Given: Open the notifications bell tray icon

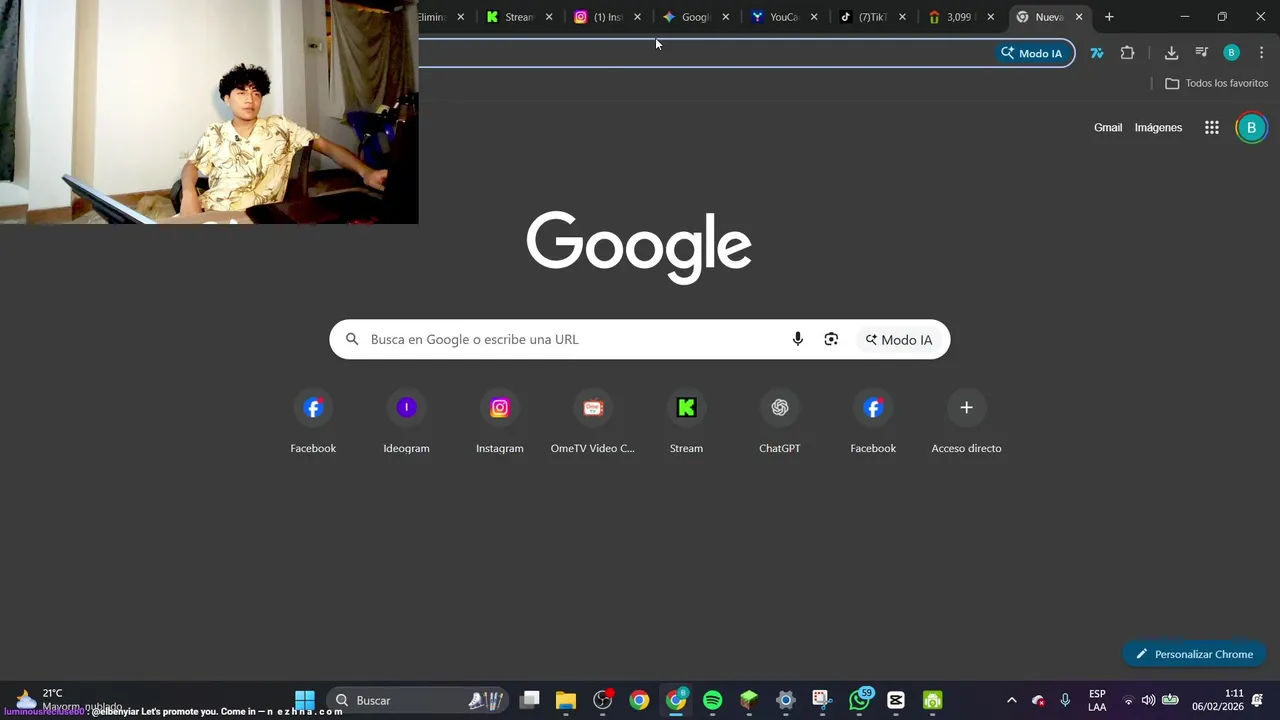Looking at the screenshot, I should [x=1258, y=700].
